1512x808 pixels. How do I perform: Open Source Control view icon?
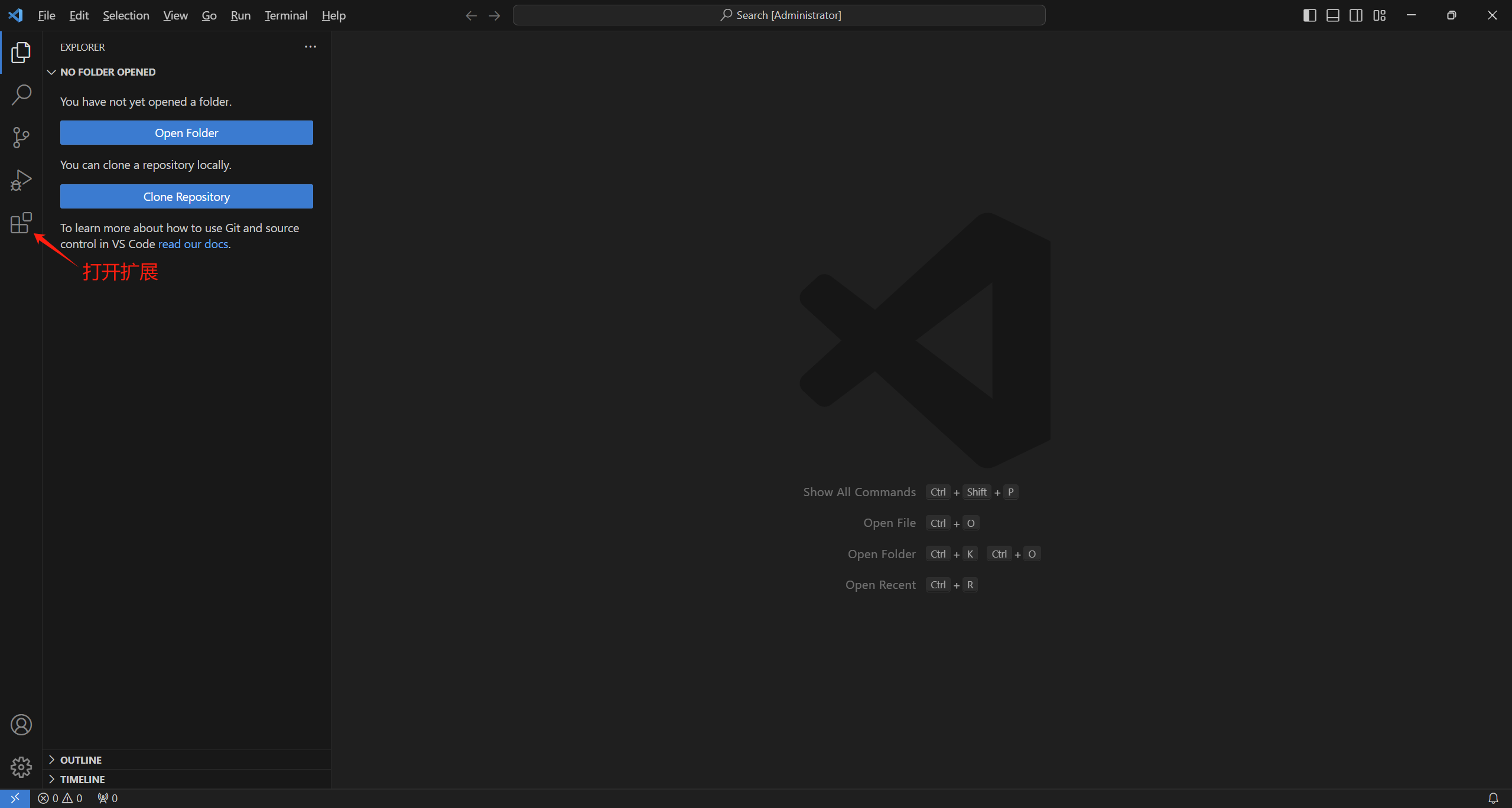coord(21,137)
